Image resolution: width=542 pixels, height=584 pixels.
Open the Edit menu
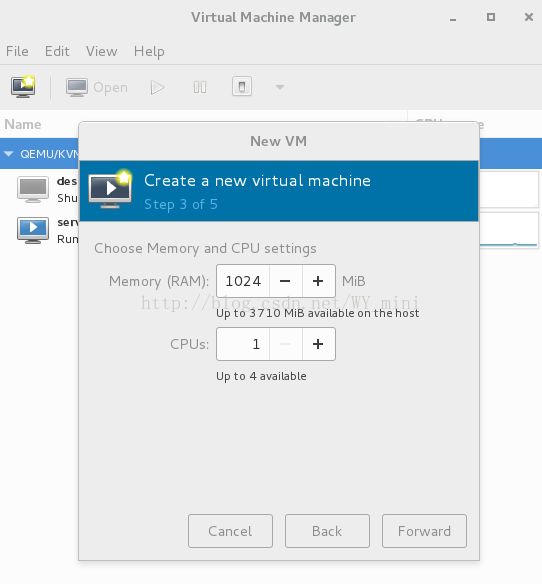coord(57,51)
